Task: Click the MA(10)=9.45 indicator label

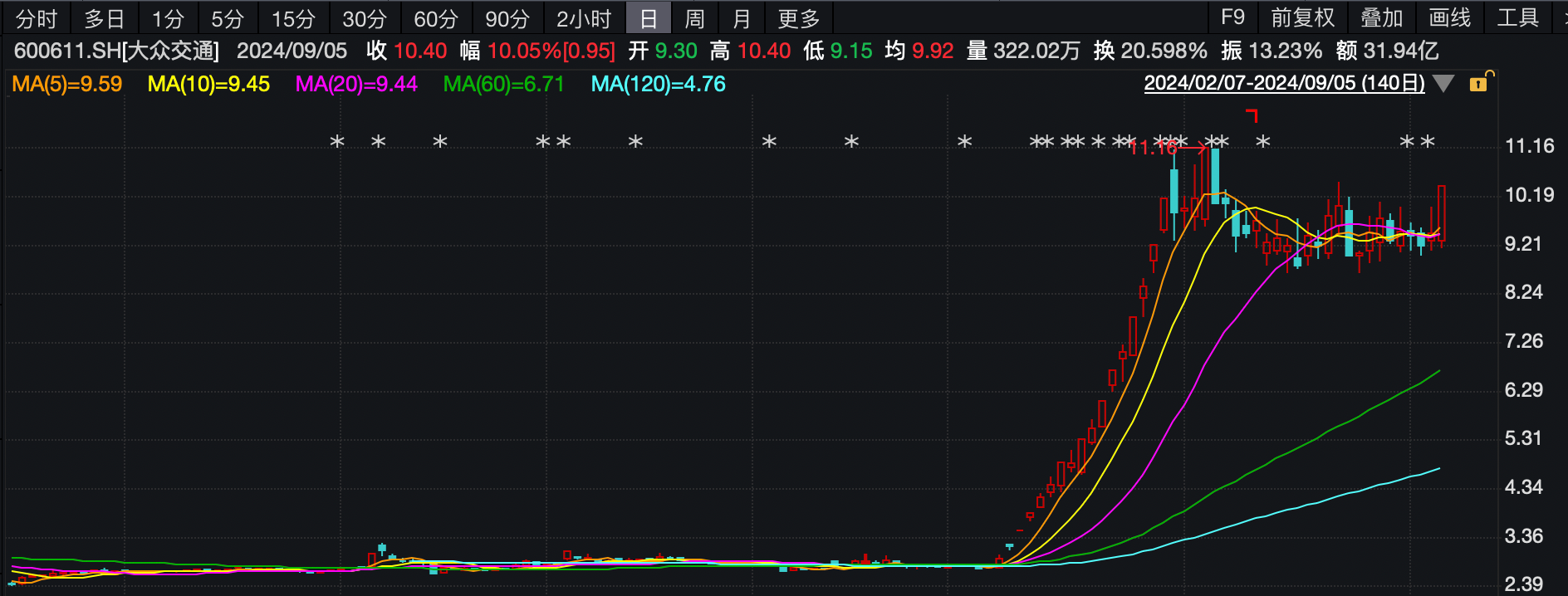Action: click(208, 84)
